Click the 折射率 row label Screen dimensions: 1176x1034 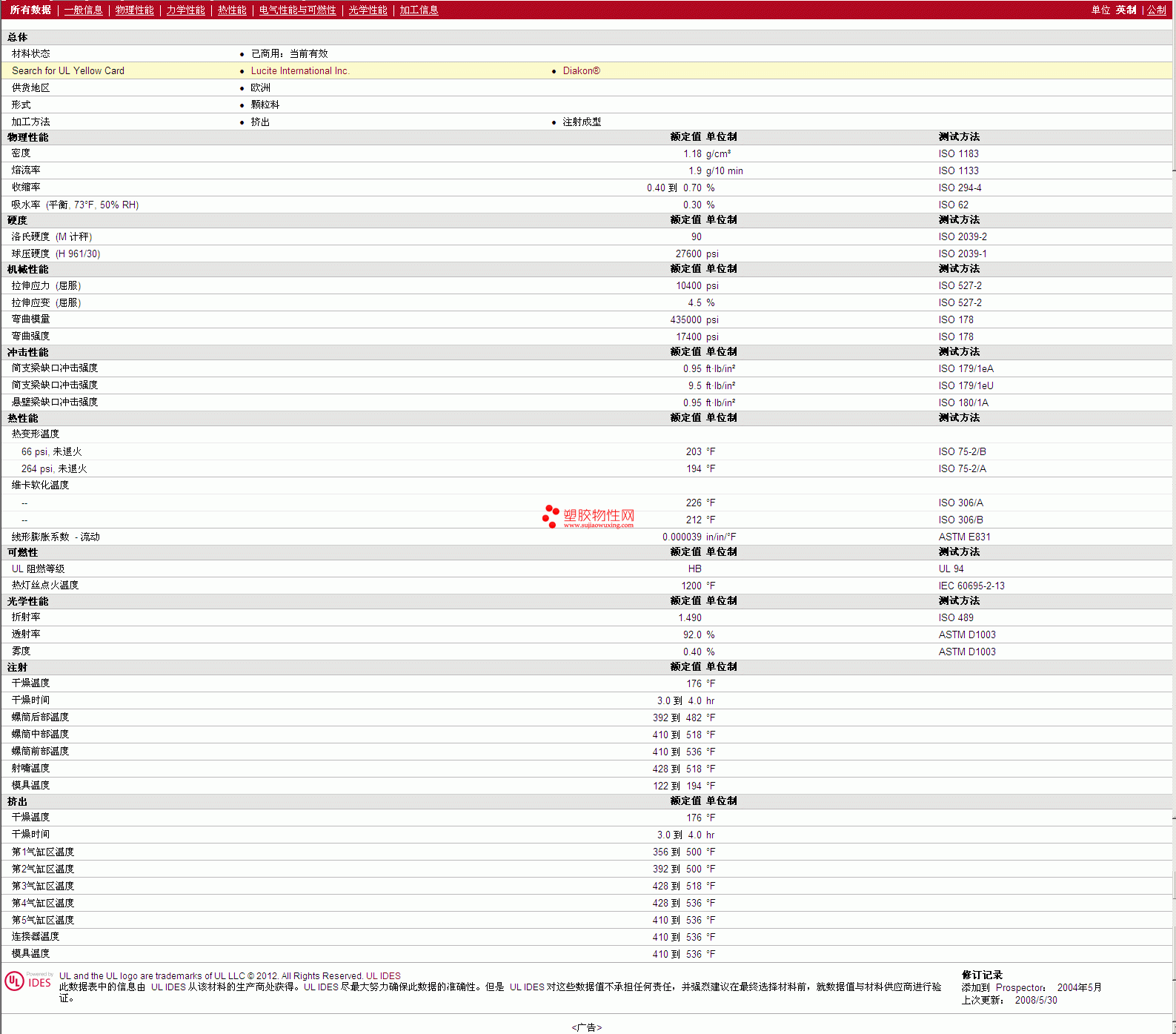tap(26, 617)
